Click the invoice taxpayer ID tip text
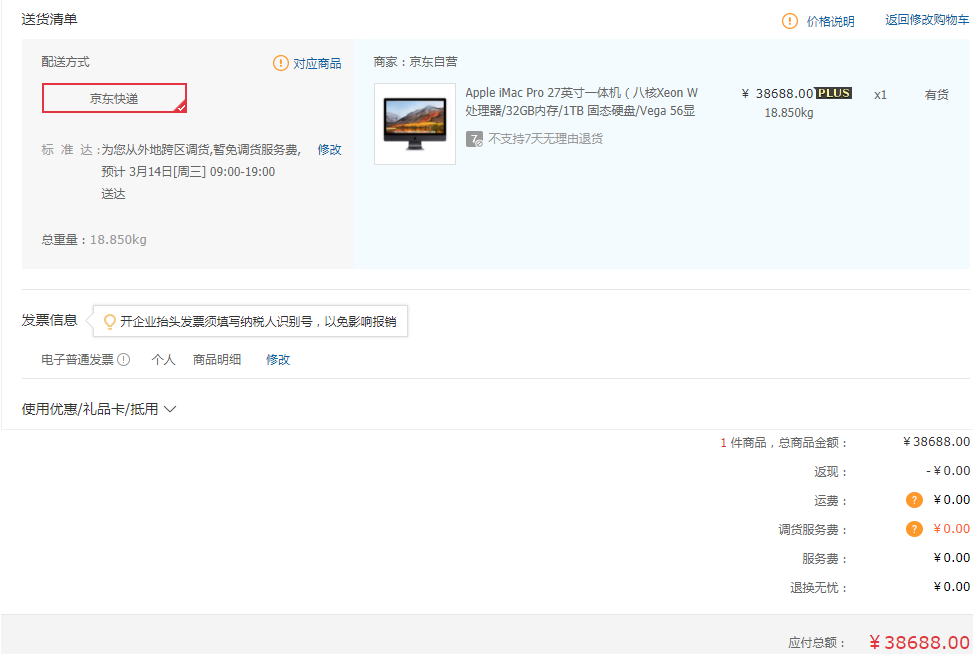This screenshot has width=973, height=654. click(x=258, y=321)
